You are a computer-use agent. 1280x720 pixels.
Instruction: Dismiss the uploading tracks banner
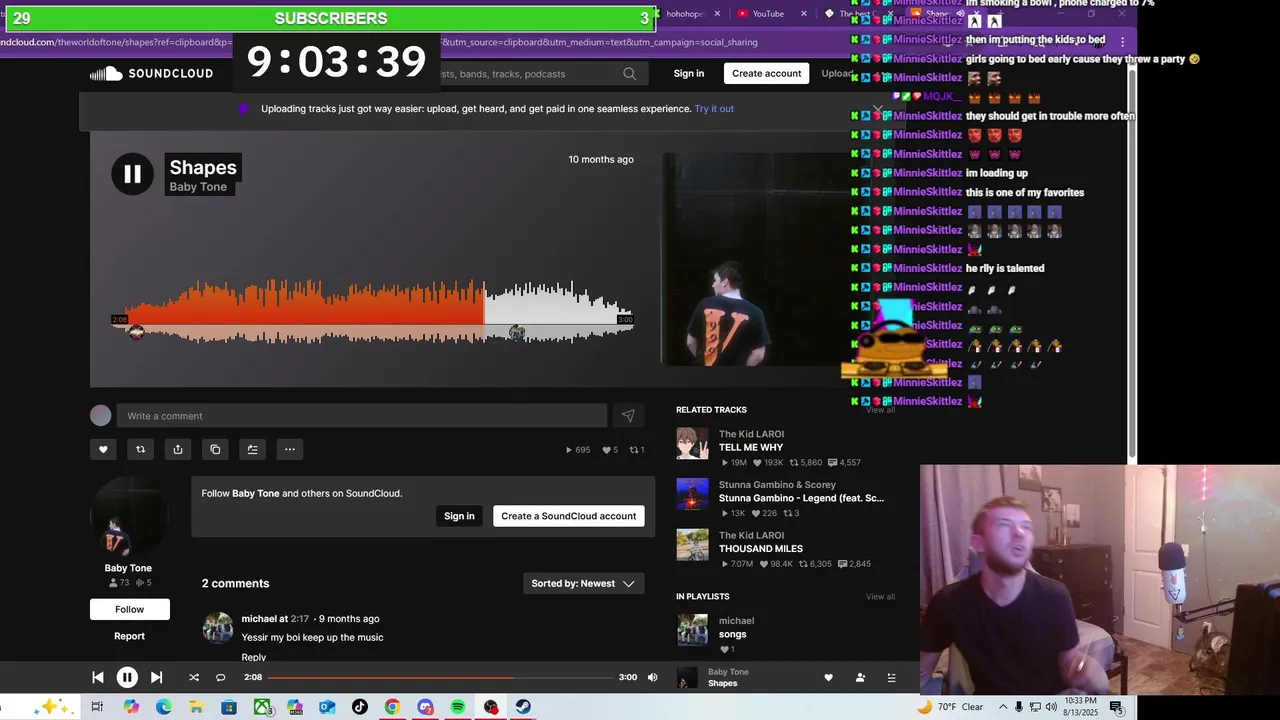click(878, 109)
